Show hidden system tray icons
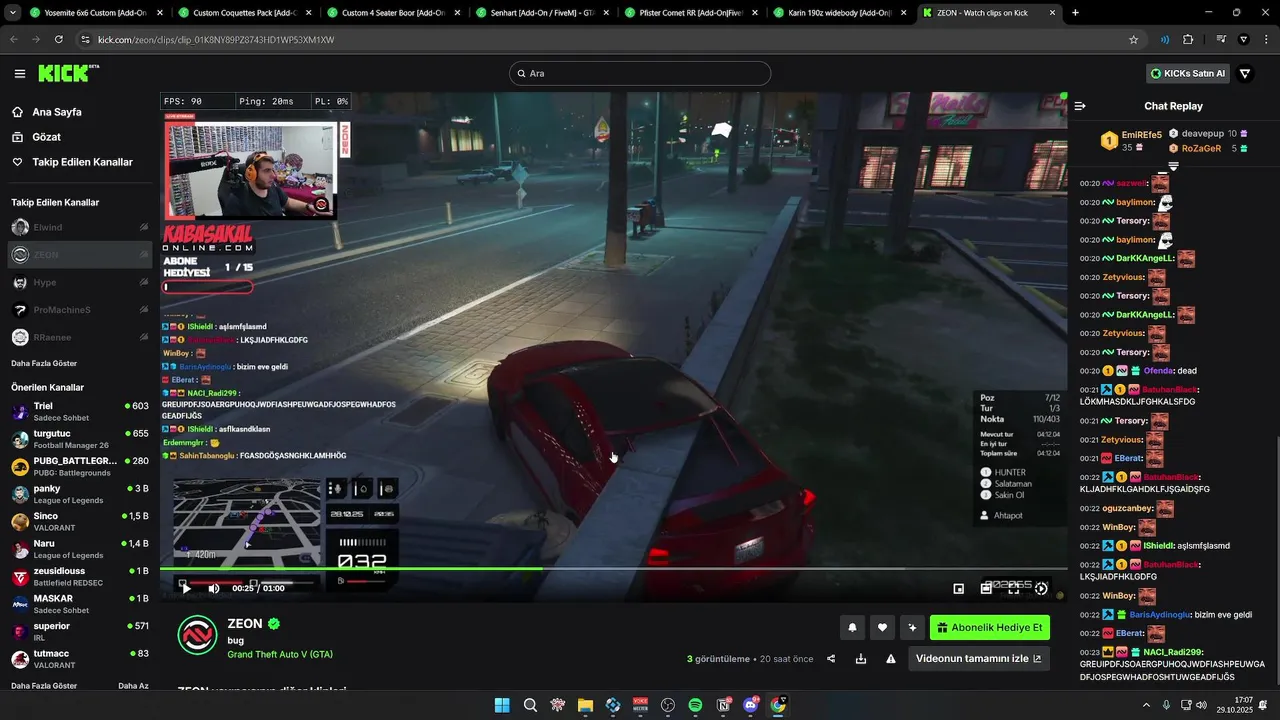 click(x=1146, y=705)
